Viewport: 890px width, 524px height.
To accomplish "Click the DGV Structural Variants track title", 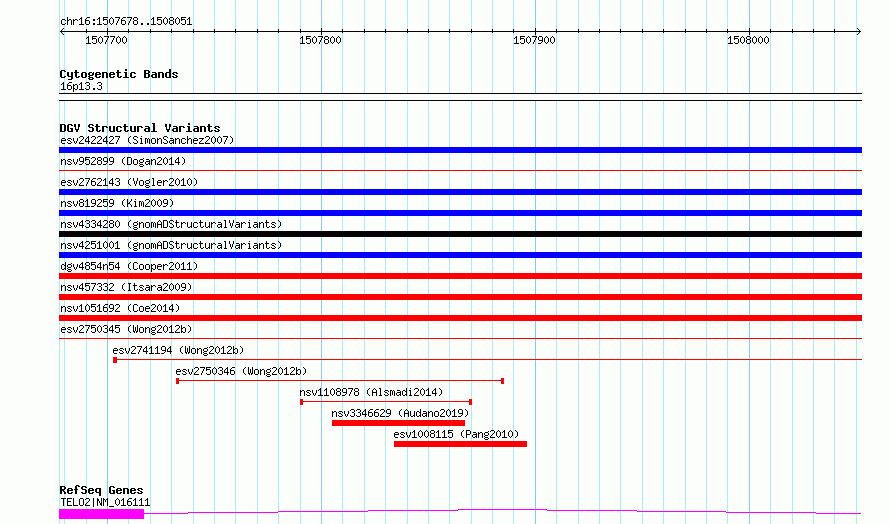I will pyautogui.click(x=140, y=128).
